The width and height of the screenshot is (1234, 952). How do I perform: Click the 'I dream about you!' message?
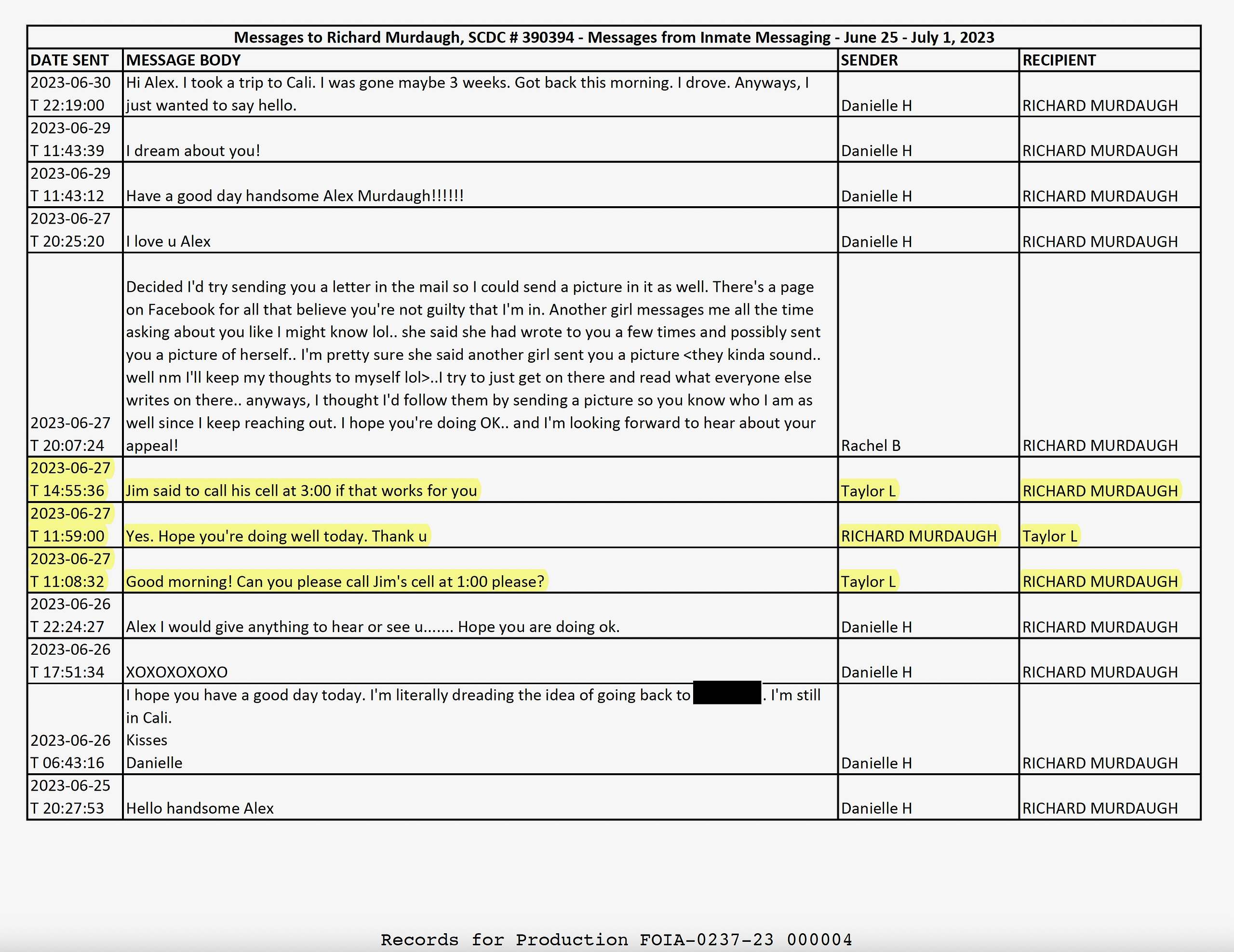point(193,151)
